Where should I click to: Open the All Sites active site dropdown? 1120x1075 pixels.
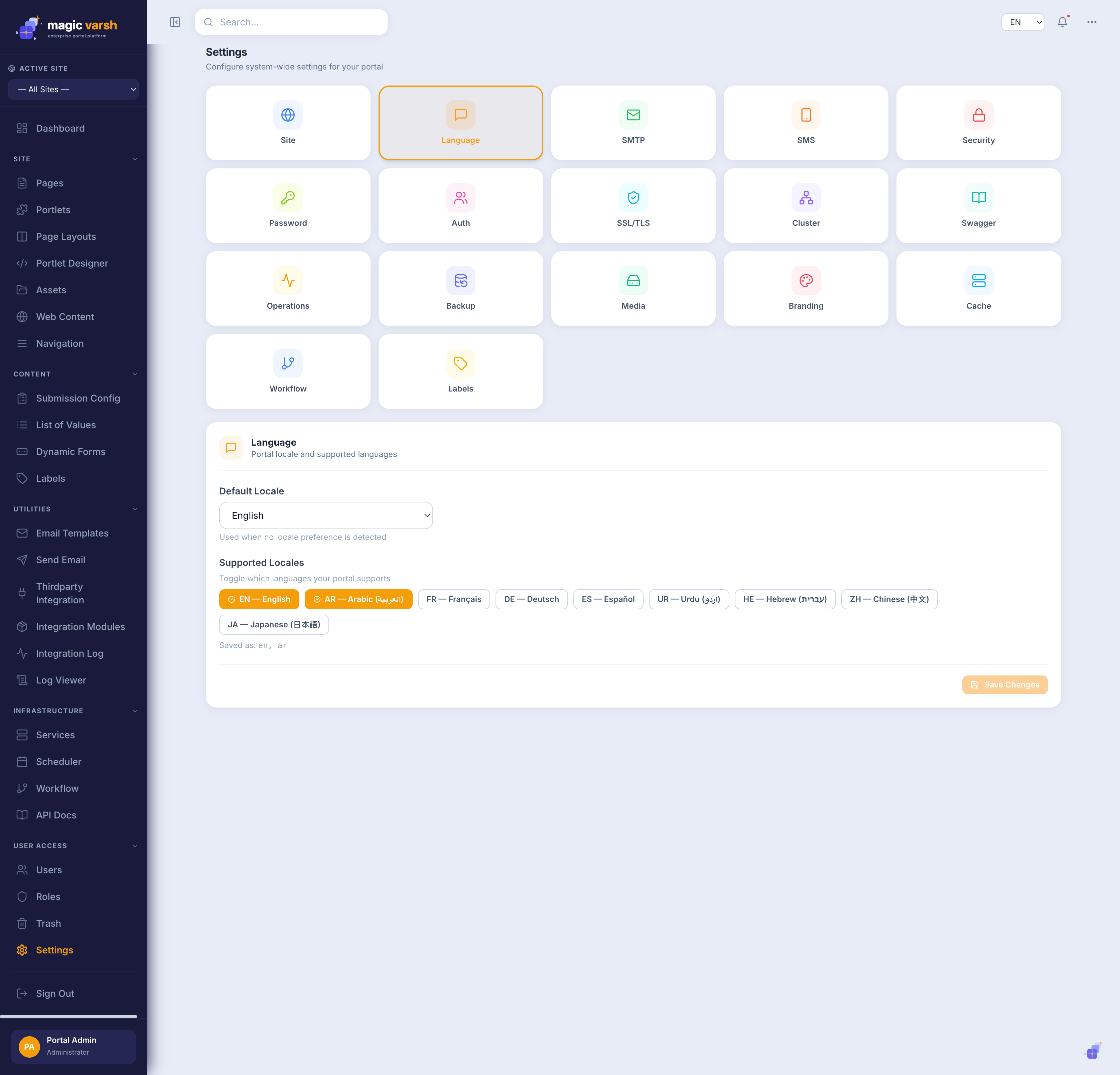[x=73, y=89]
